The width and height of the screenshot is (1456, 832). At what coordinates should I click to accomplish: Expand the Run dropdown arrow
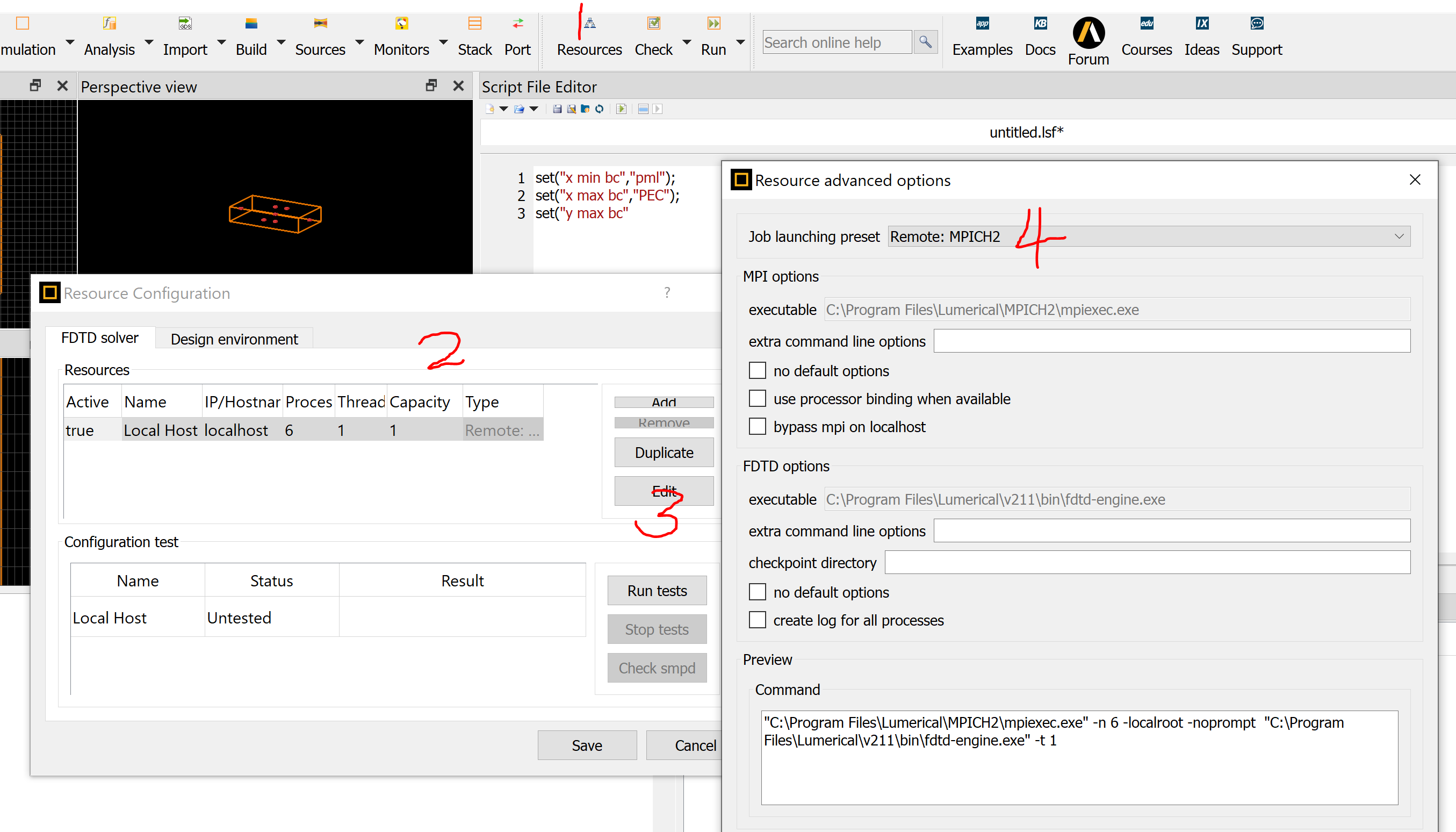click(740, 42)
